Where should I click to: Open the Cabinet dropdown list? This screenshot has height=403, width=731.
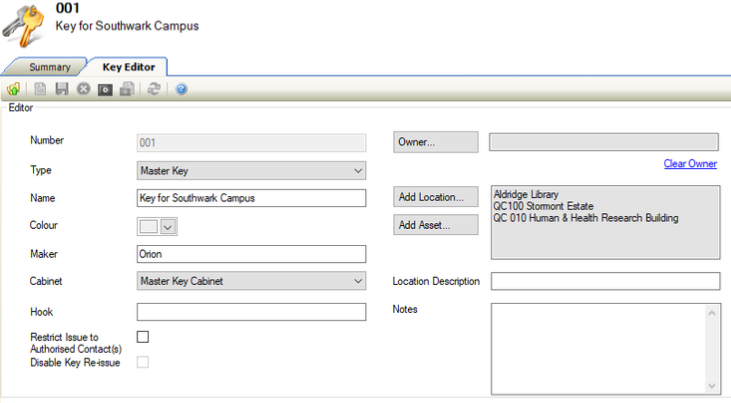[x=359, y=282]
